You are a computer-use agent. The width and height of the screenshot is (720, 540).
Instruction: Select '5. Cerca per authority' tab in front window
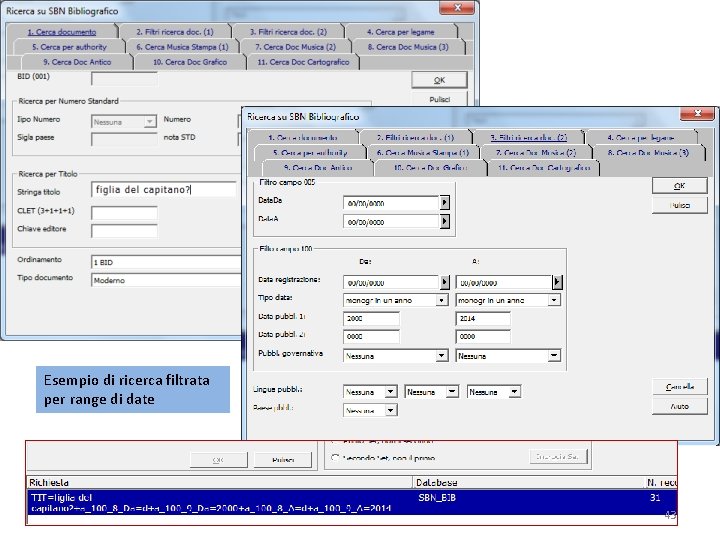pyautogui.click(x=310, y=152)
